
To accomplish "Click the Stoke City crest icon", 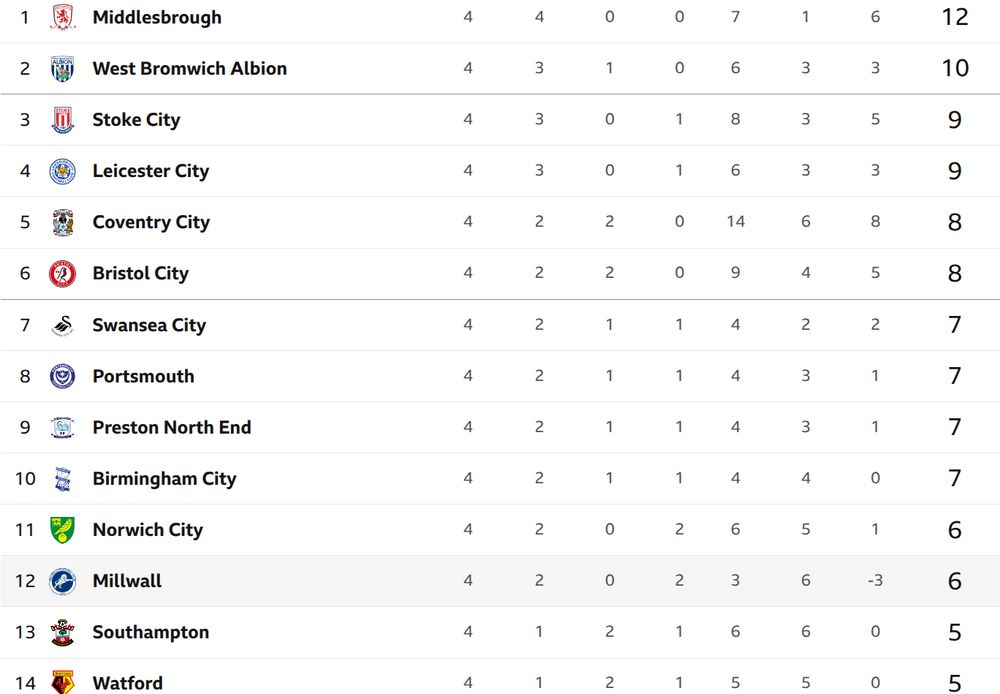I will (62, 120).
